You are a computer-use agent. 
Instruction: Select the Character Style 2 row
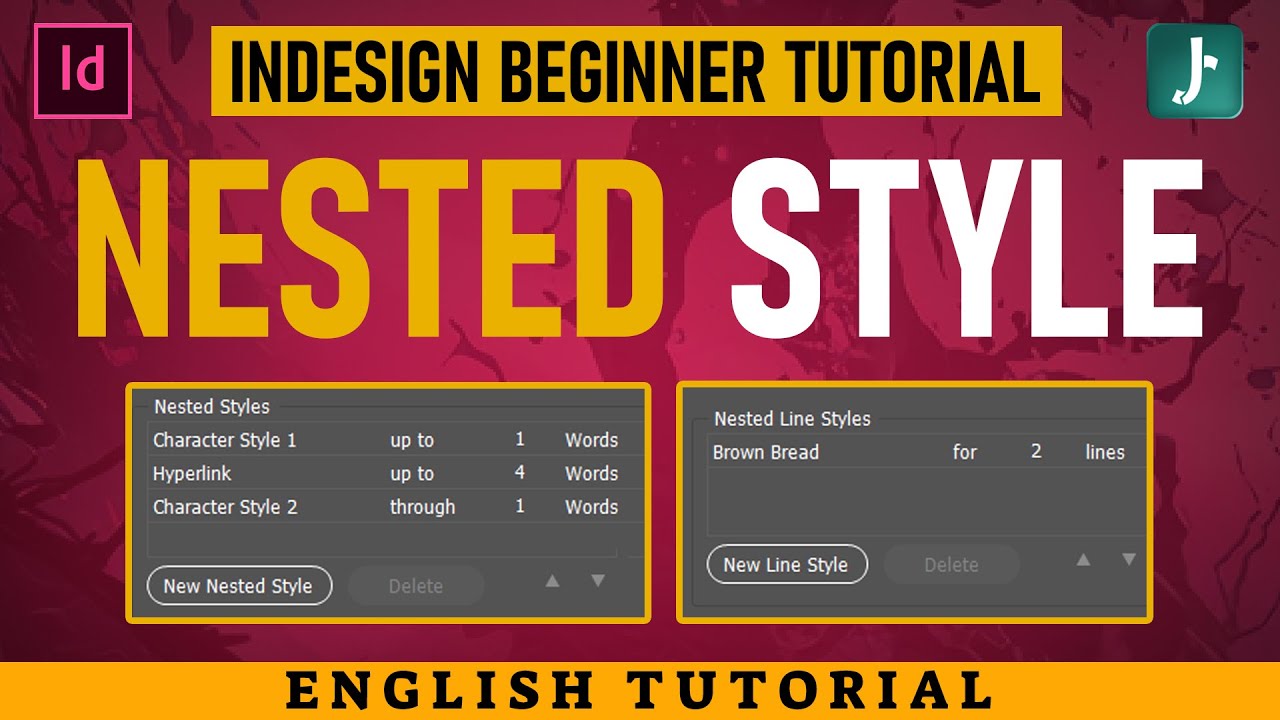point(394,507)
